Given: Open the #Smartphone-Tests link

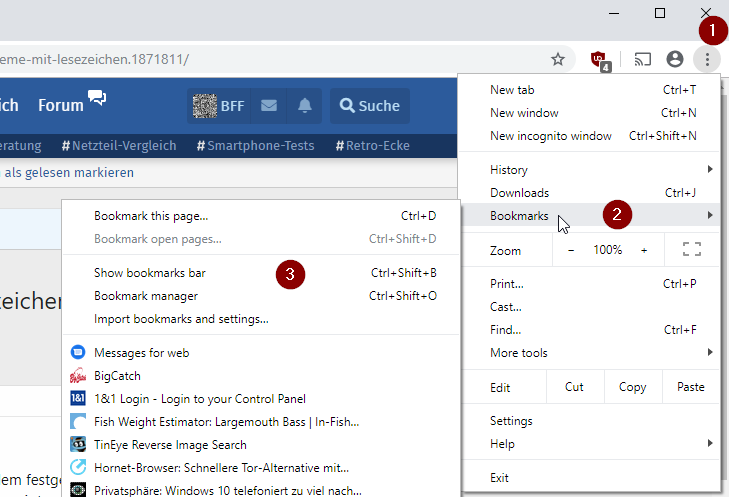Looking at the screenshot, I should (x=255, y=146).
